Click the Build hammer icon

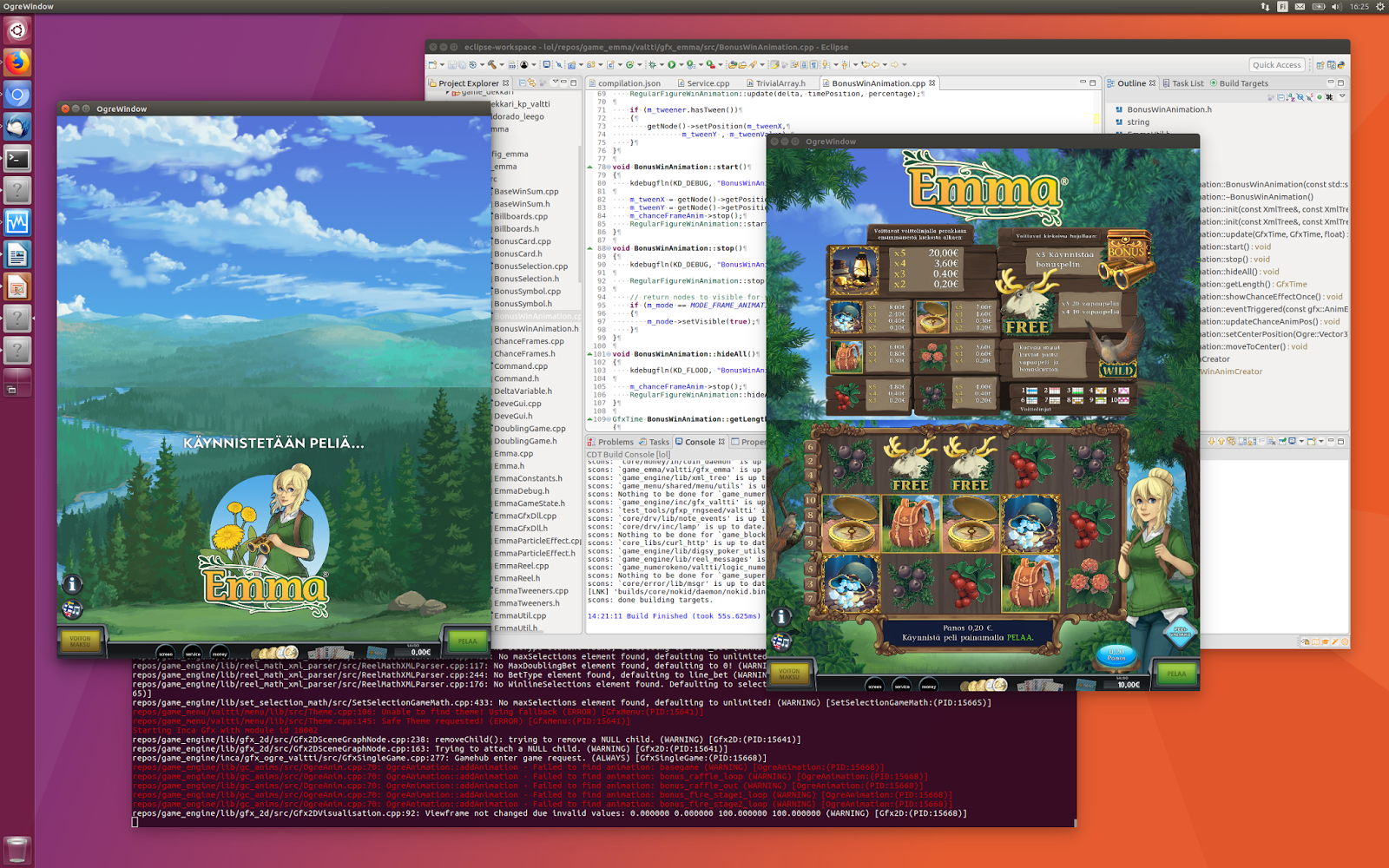click(x=491, y=63)
